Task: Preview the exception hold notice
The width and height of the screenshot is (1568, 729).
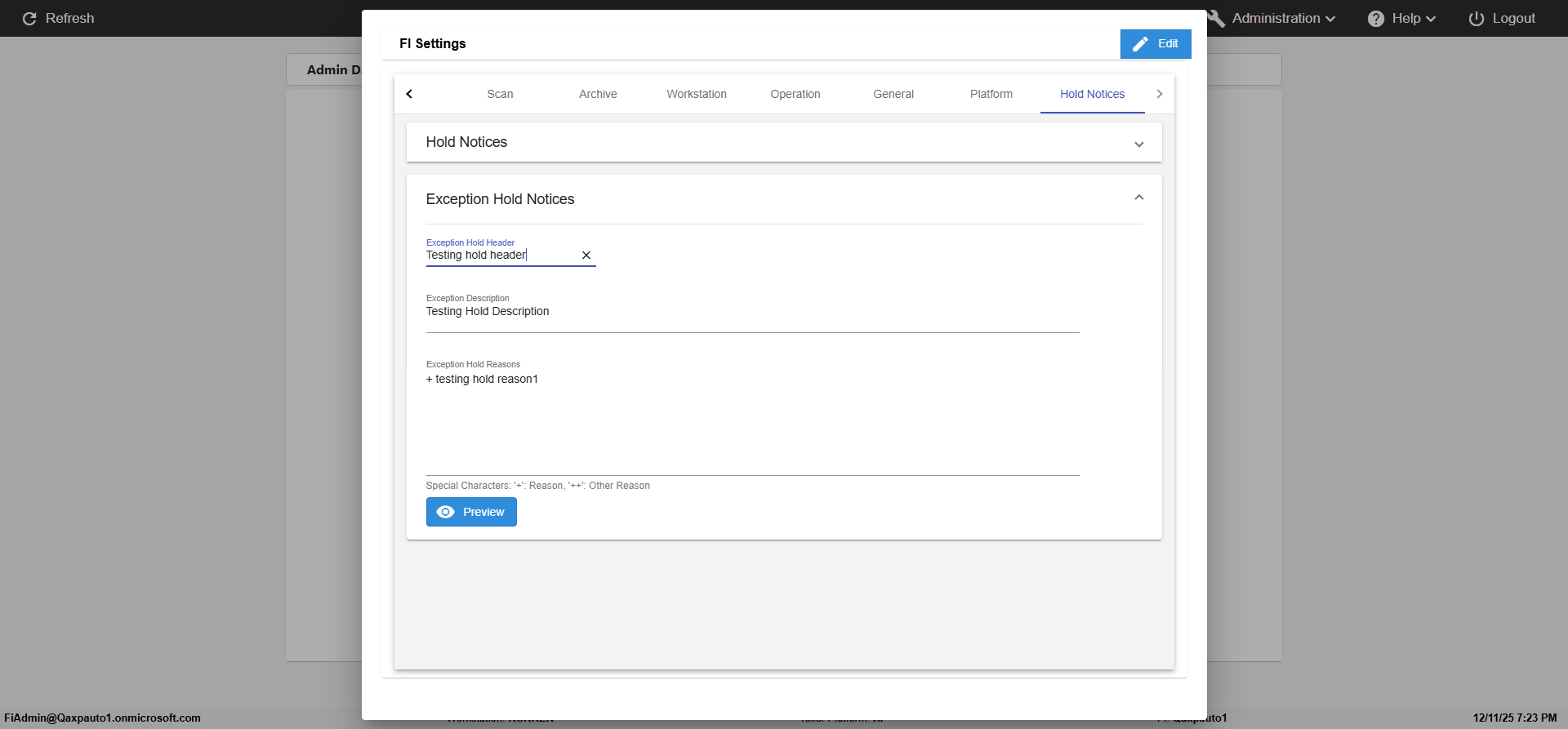Action: [471, 512]
